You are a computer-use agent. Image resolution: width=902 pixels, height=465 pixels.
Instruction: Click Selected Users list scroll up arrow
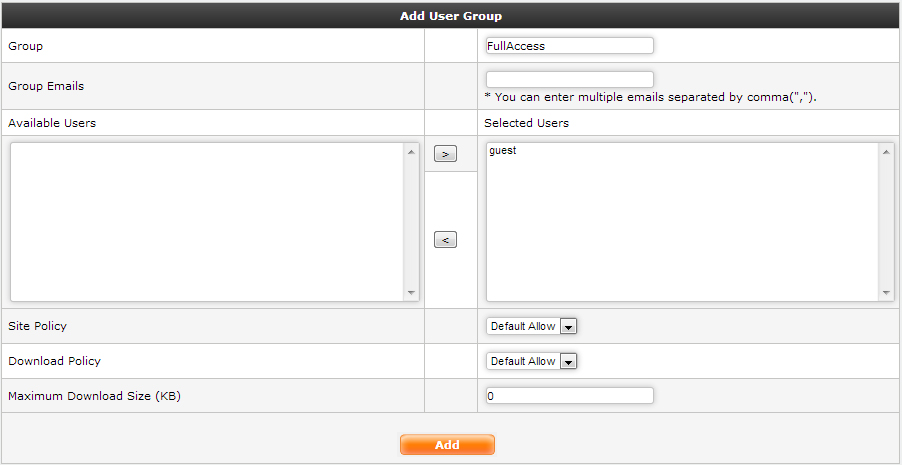(886, 152)
